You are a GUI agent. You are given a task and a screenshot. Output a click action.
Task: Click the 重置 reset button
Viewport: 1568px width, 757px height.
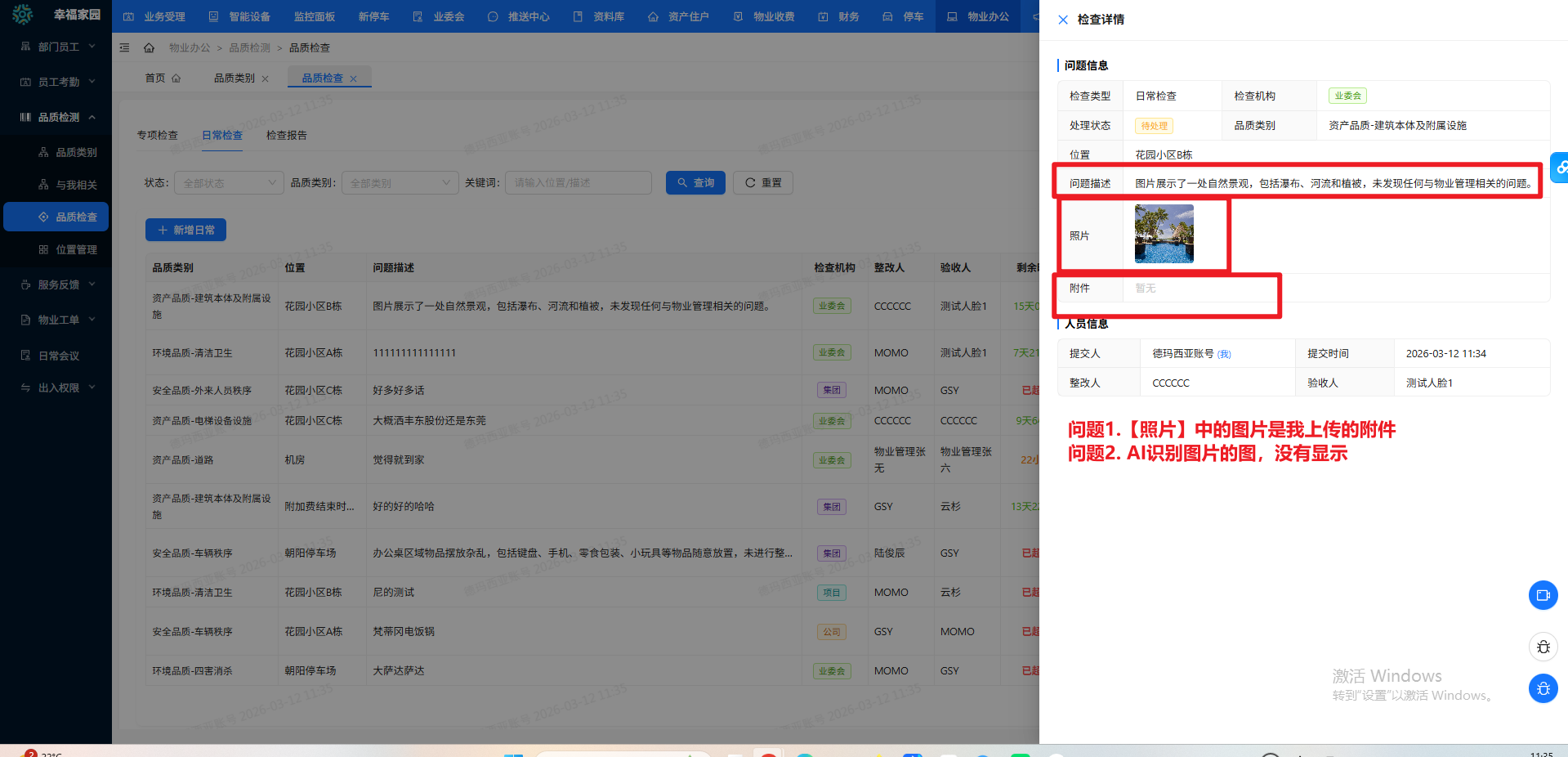tap(762, 182)
